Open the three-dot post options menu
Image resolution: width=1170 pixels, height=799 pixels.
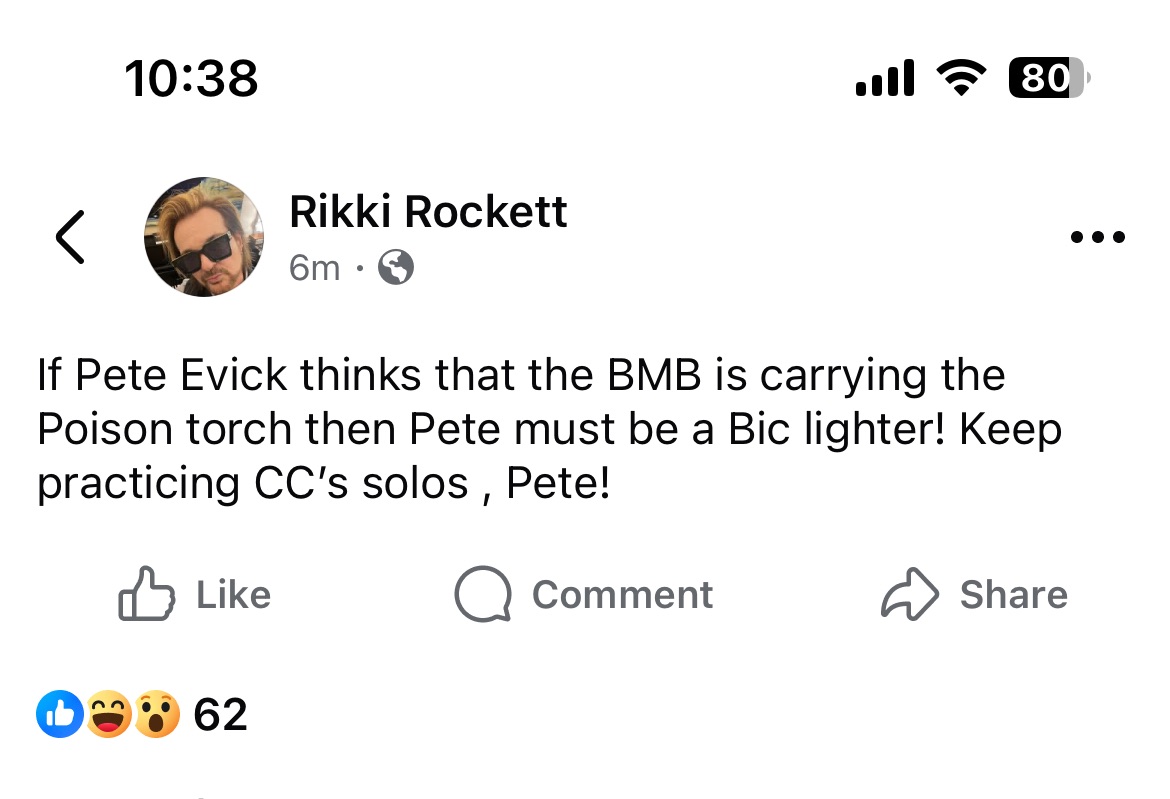[1097, 238]
